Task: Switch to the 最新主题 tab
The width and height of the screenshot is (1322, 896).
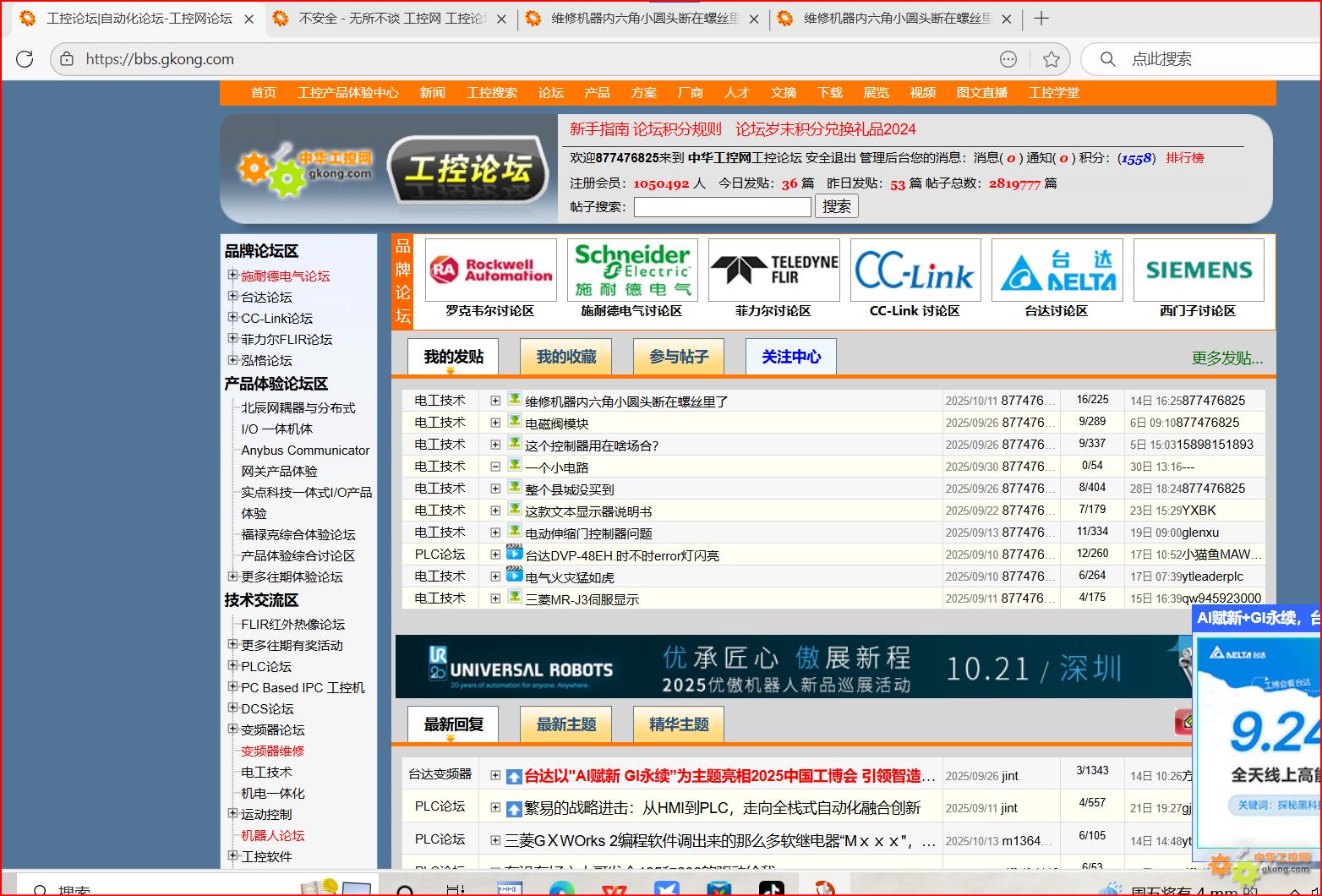Action: 566,724
